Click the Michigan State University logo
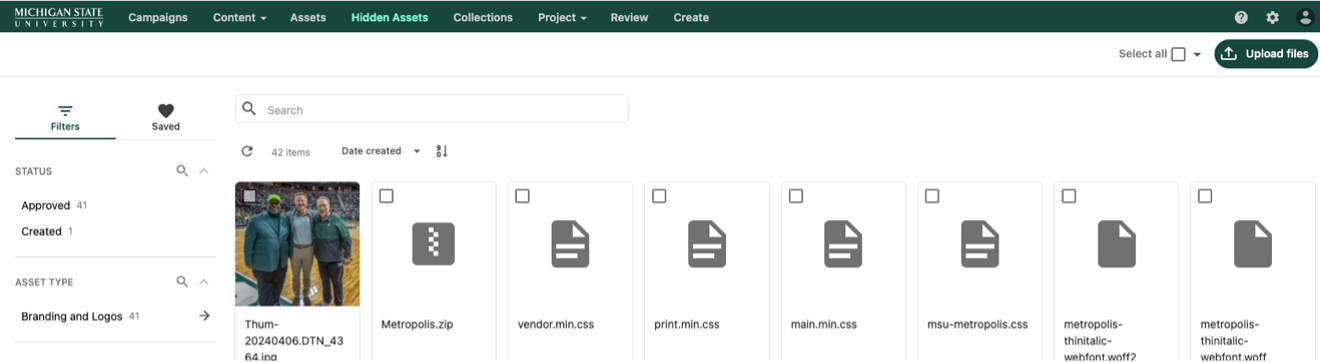The width and height of the screenshot is (1320, 363). coord(58,17)
